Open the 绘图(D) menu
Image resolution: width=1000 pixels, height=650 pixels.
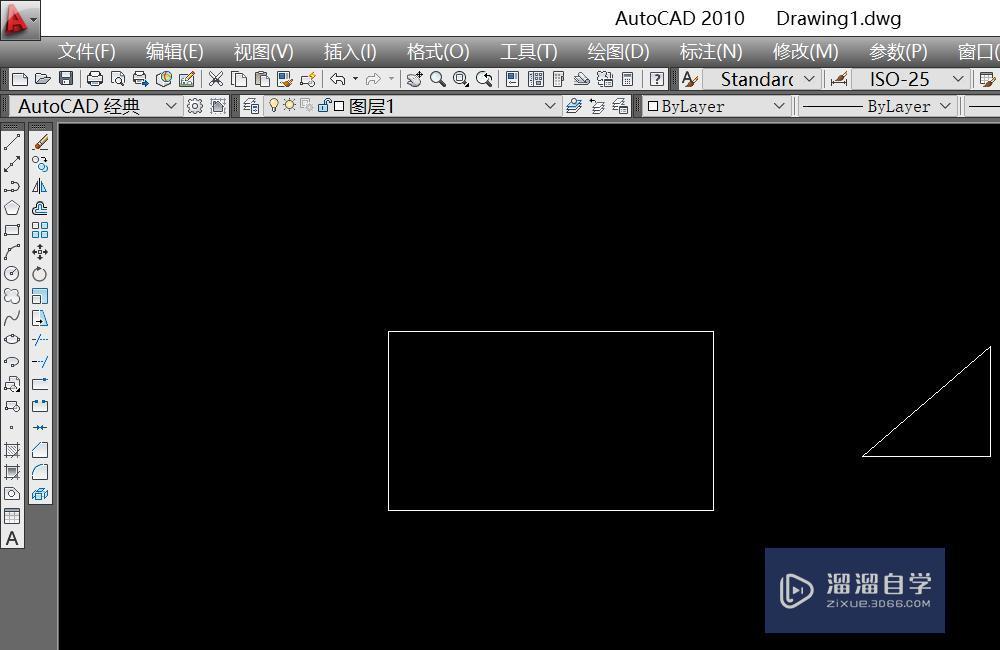coord(618,52)
